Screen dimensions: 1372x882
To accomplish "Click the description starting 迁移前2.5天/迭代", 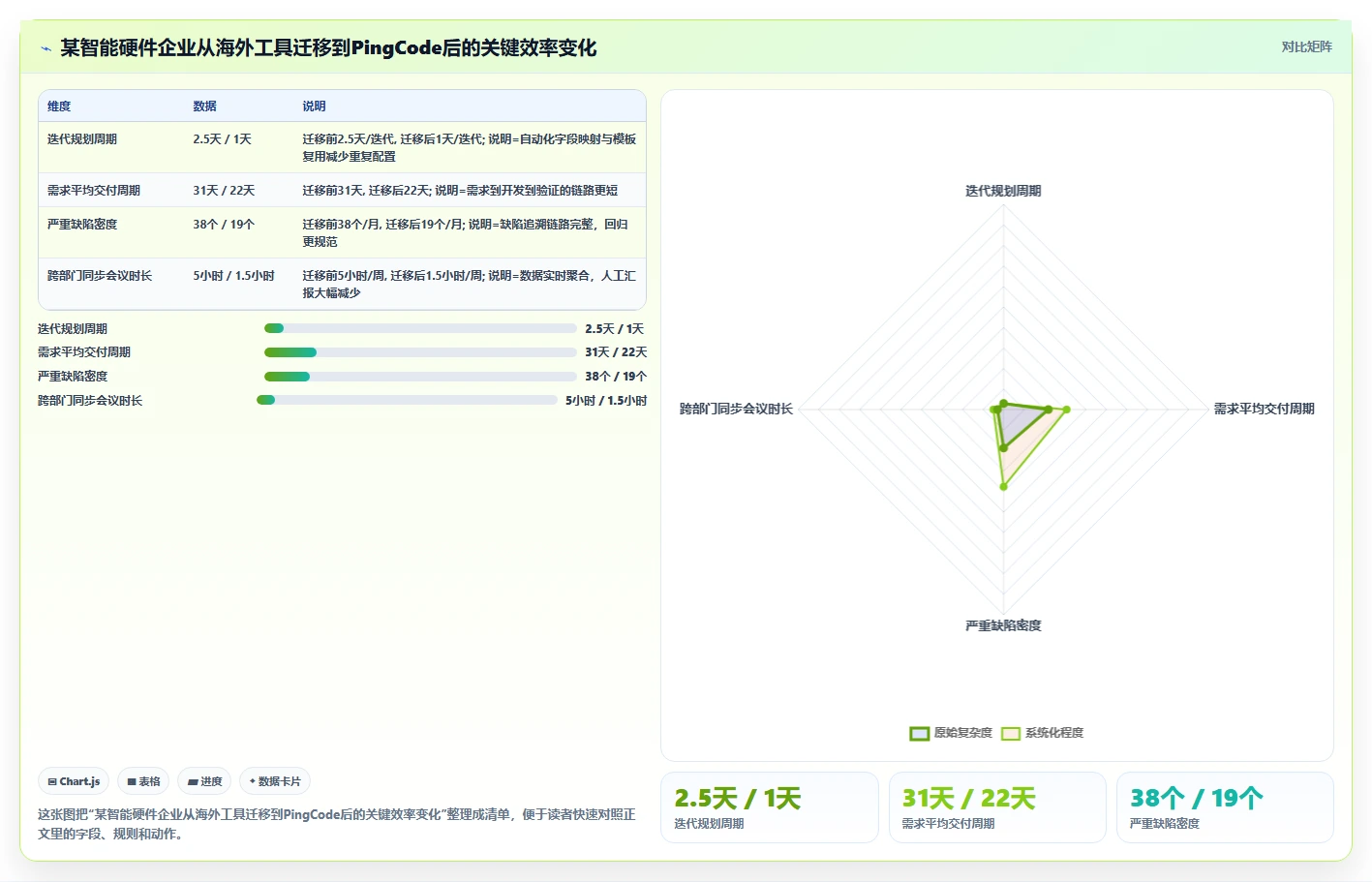I will (470, 148).
